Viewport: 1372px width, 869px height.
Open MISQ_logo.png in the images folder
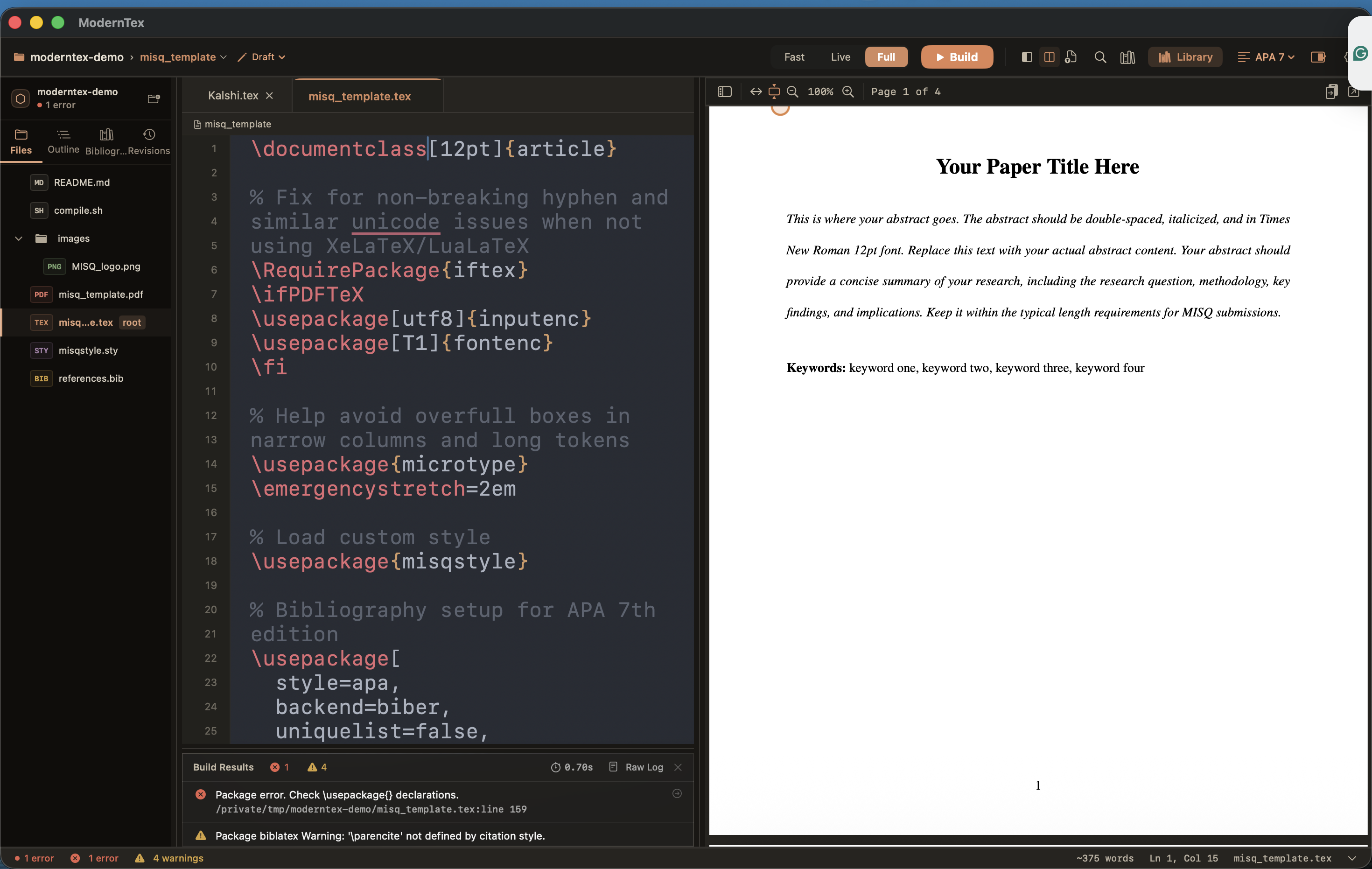[x=85, y=266]
